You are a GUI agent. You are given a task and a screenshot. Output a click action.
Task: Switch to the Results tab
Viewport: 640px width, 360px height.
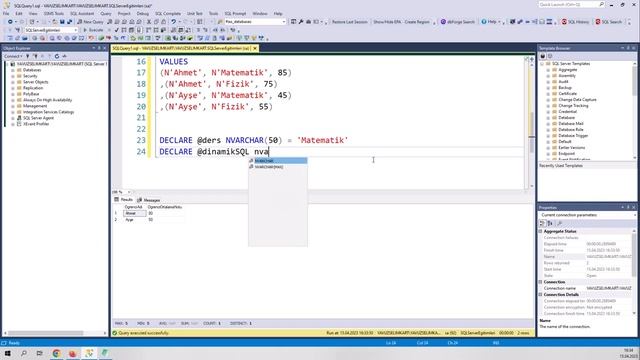123,200
